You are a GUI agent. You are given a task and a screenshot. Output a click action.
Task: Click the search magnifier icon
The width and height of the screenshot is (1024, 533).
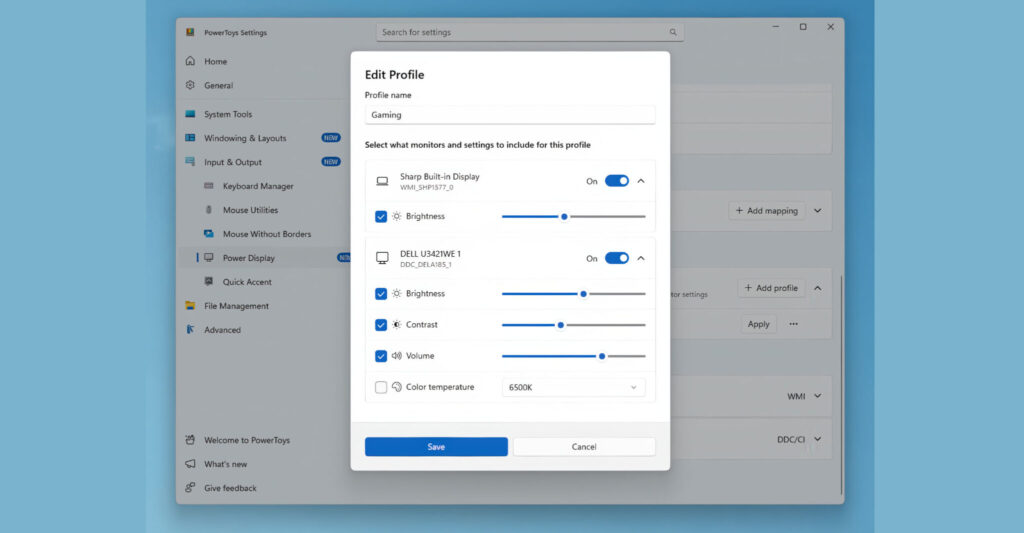pyautogui.click(x=673, y=32)
